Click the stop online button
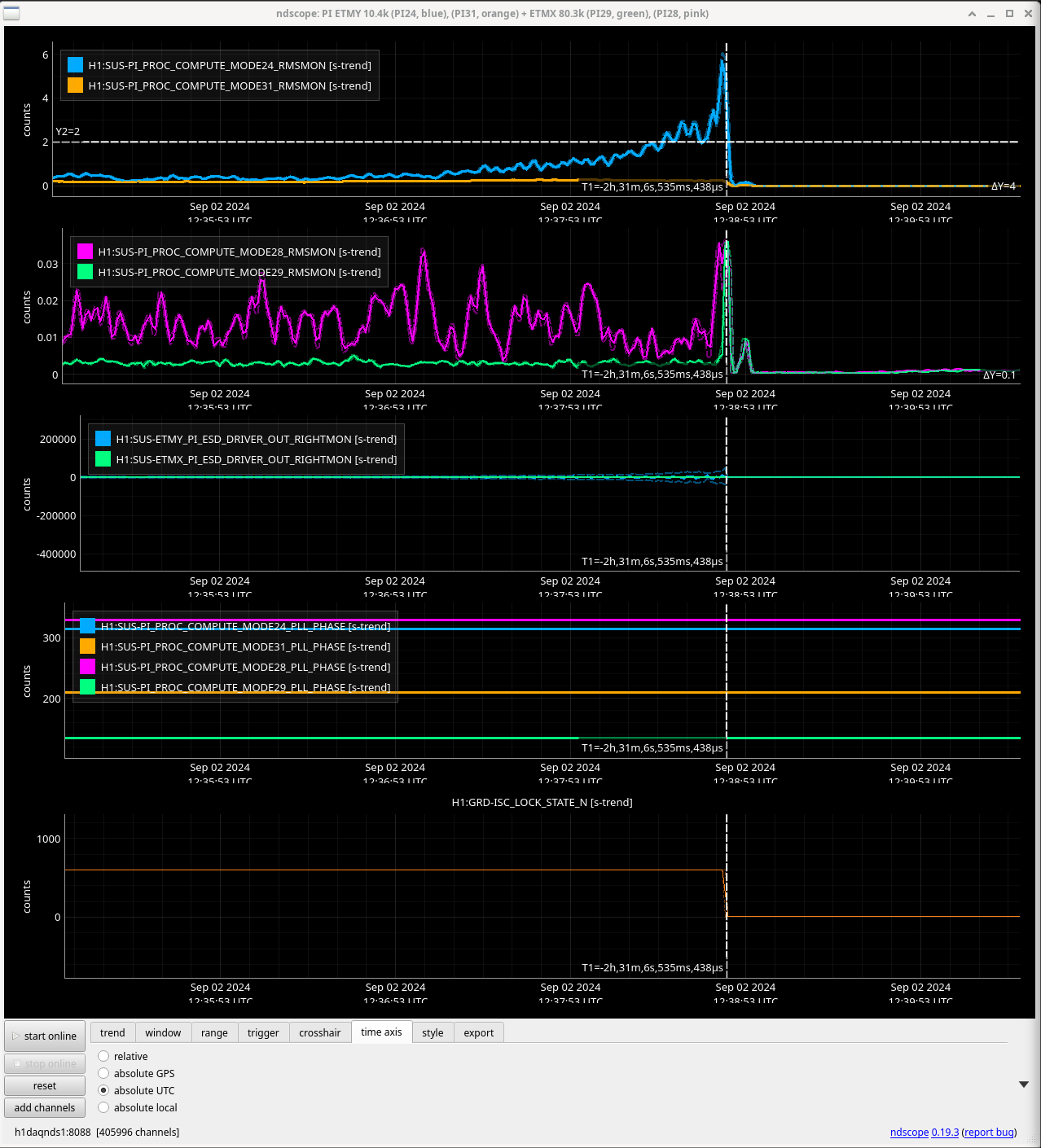 [x=45, y=1063]
